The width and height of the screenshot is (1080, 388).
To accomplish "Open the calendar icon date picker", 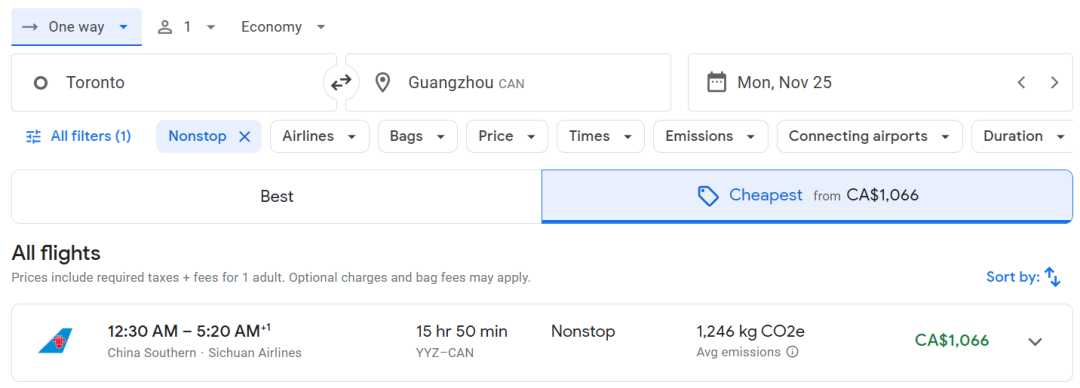I will point(717,83).
